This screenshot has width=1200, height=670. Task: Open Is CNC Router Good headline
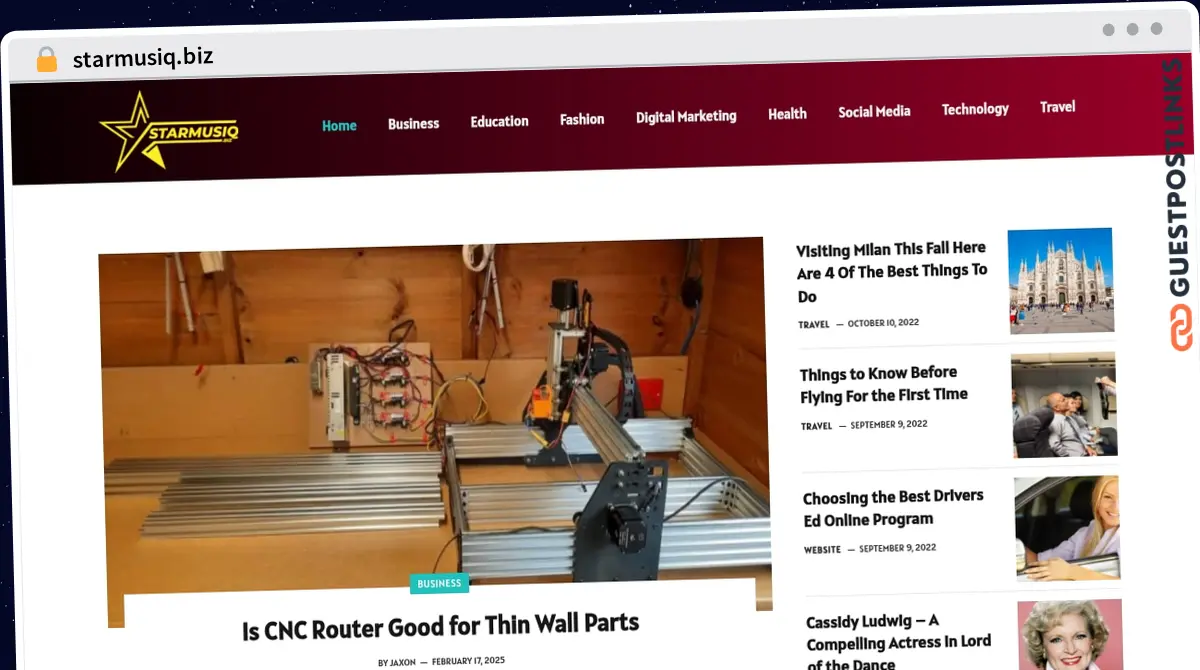pos(440,627)
